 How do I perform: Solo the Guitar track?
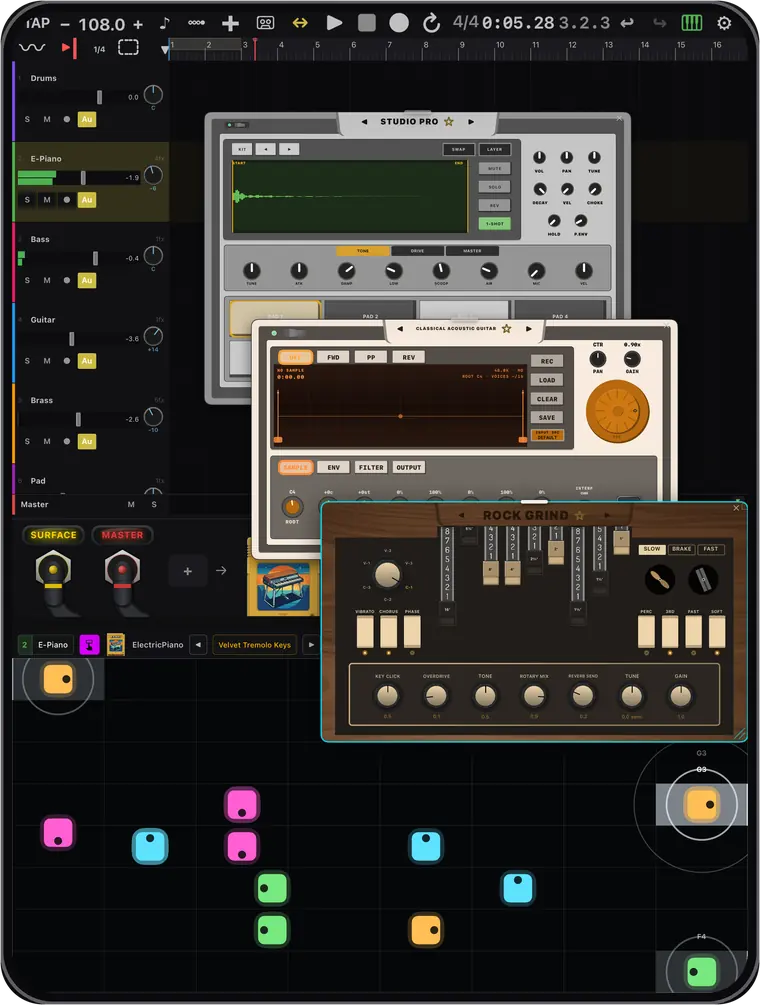click(x=27, y=361)
